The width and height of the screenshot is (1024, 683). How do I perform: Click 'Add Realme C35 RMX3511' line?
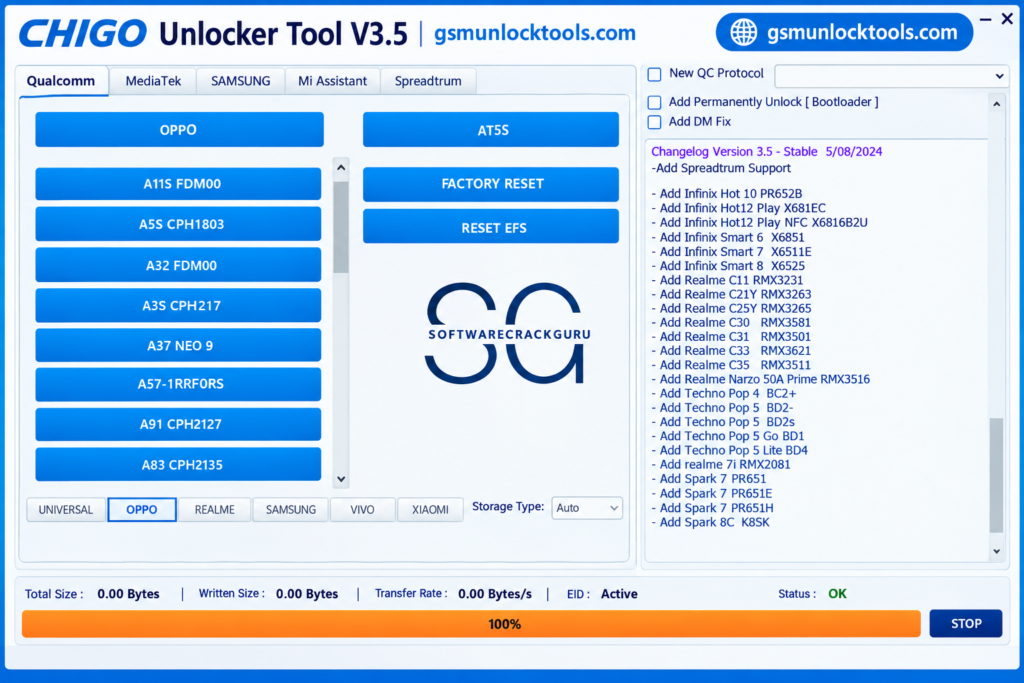[x=731, y=365]
